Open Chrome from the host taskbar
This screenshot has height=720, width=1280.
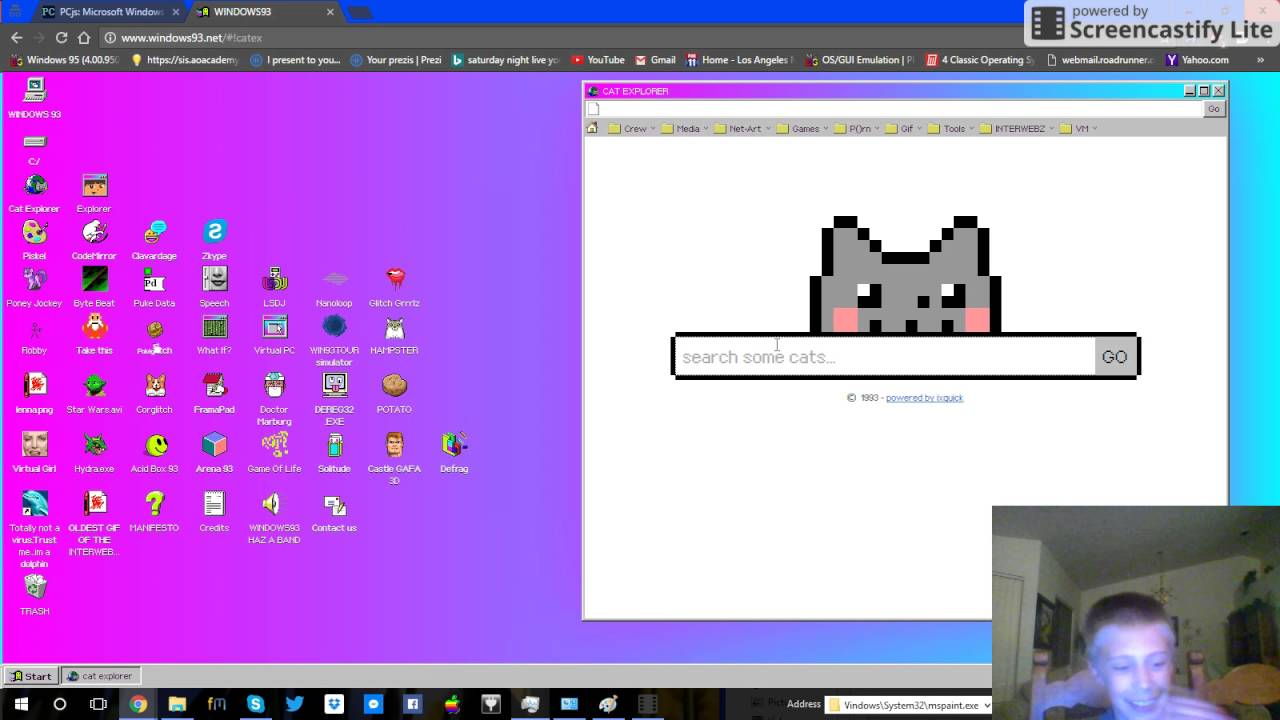[138, 705]
